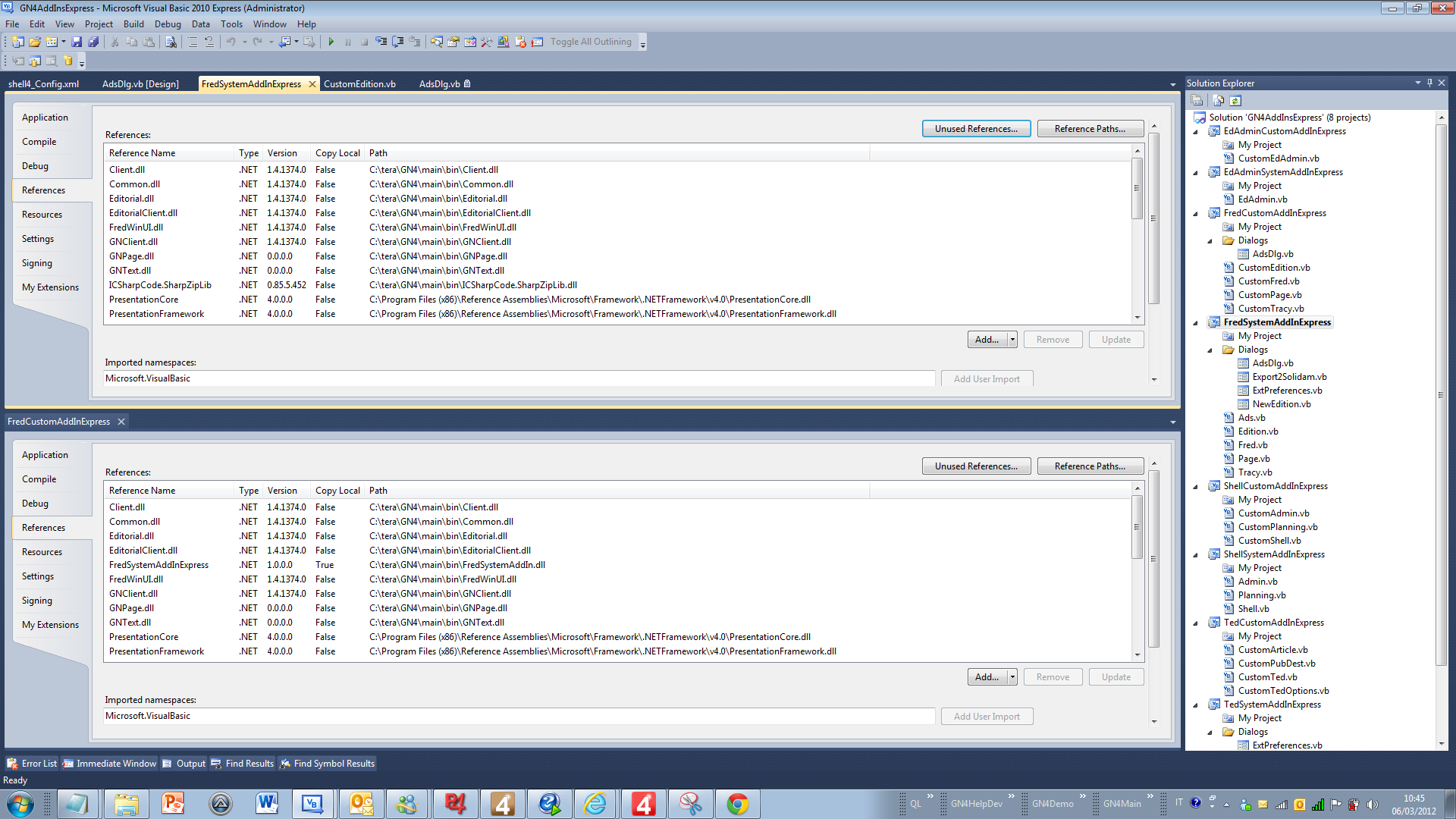The image size is (1456, 819).
Task: Open the Solution Explorer toolbar icon with magnifier
Action: tap(437, 42)
